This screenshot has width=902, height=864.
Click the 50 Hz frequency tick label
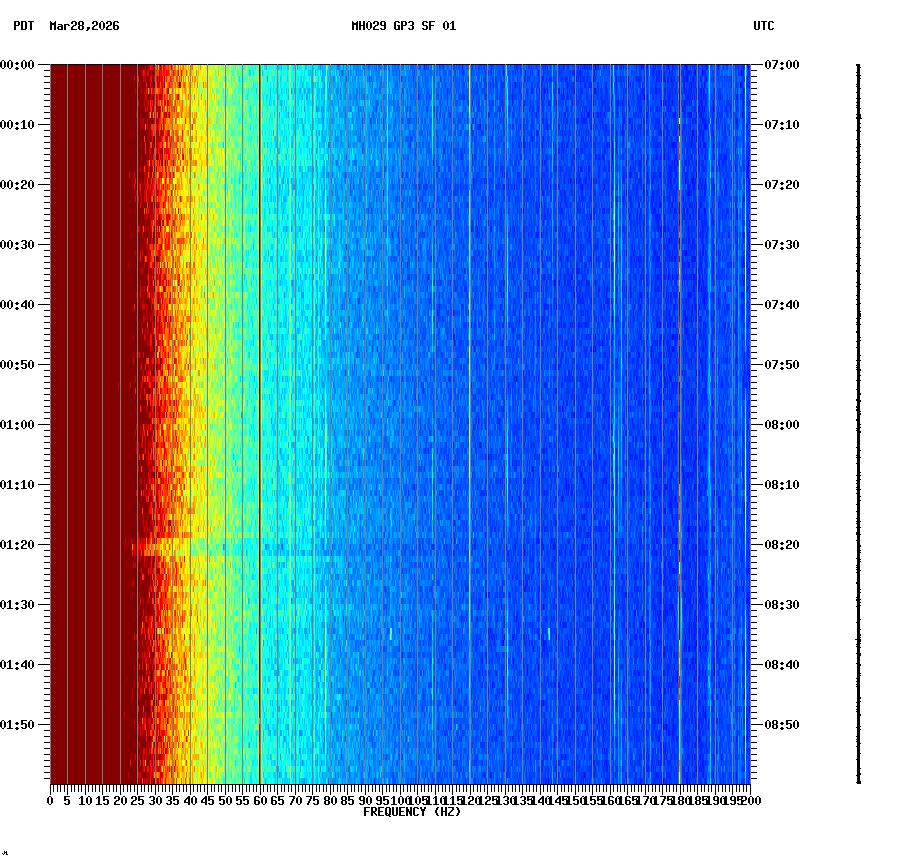click(223, 800)
